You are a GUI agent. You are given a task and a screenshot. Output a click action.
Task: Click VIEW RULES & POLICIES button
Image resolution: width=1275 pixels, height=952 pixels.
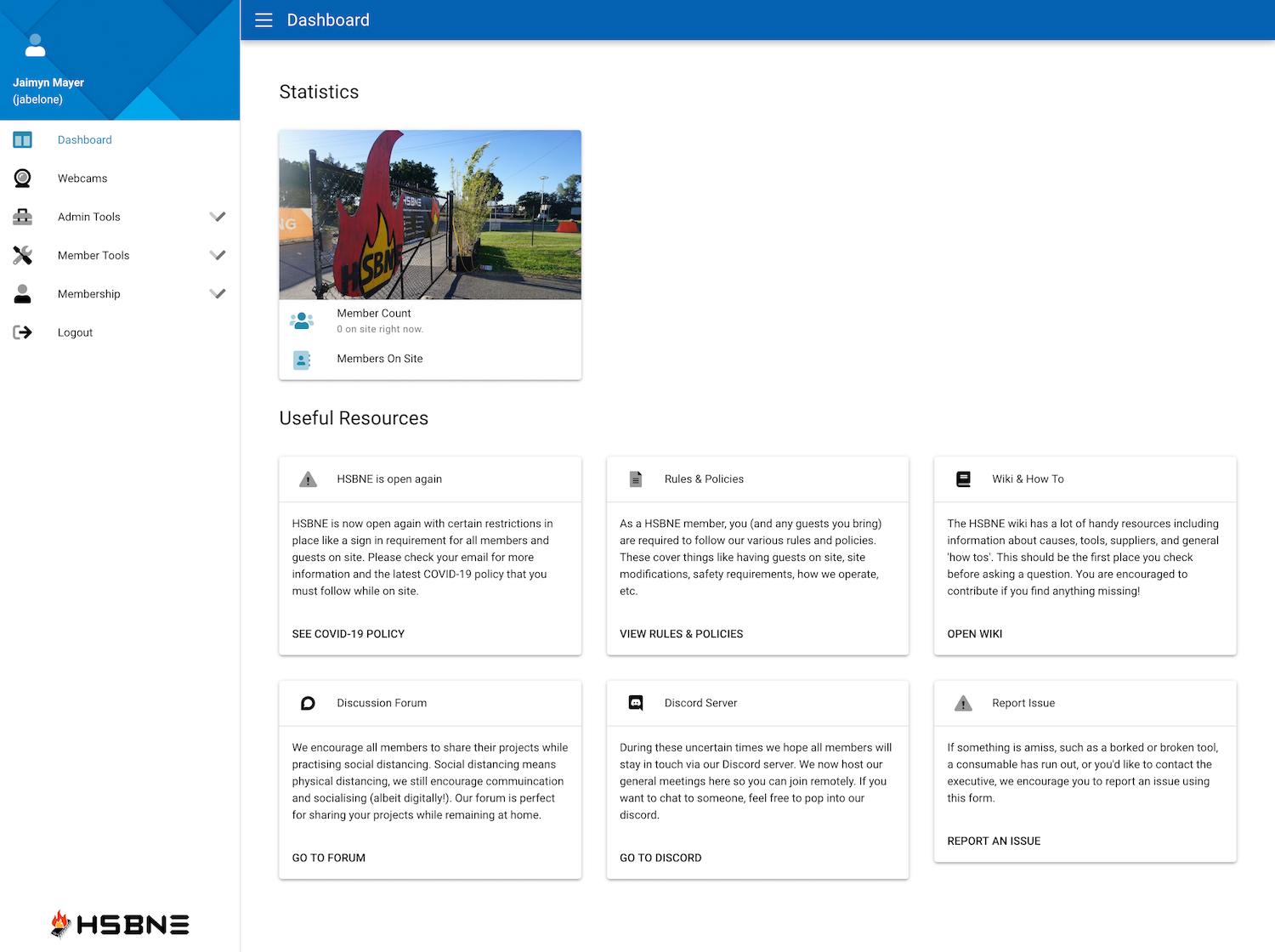pos(682,634)
